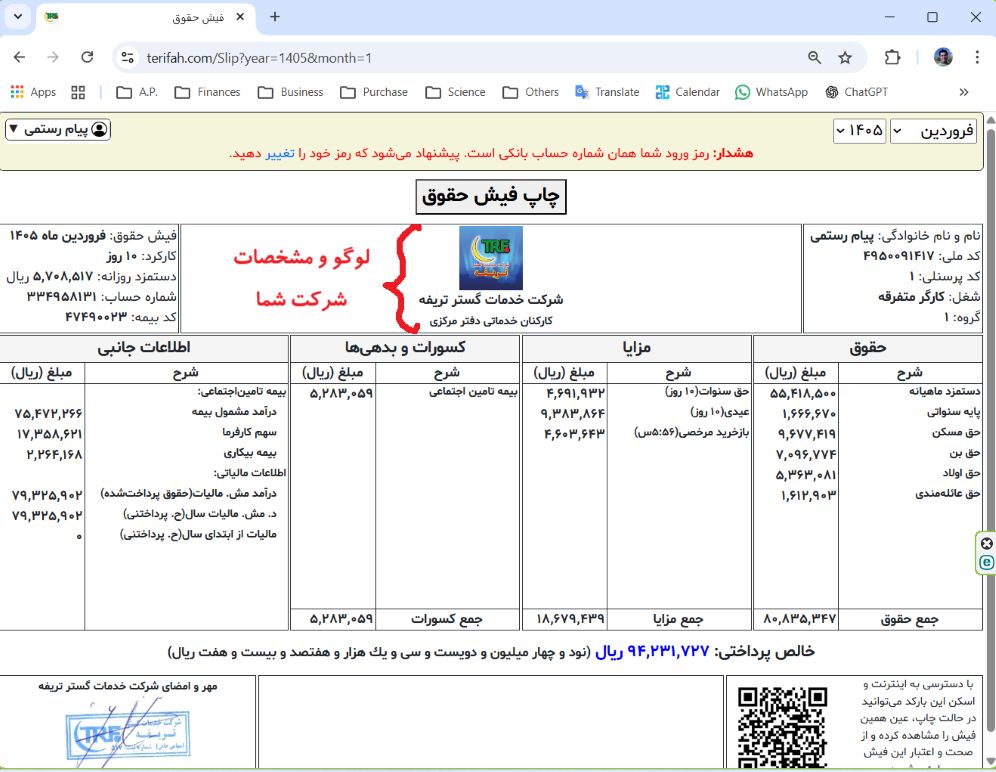996x772 pixels.
Task: Open the فروردین month dropdown
Action: pos(933,131)
